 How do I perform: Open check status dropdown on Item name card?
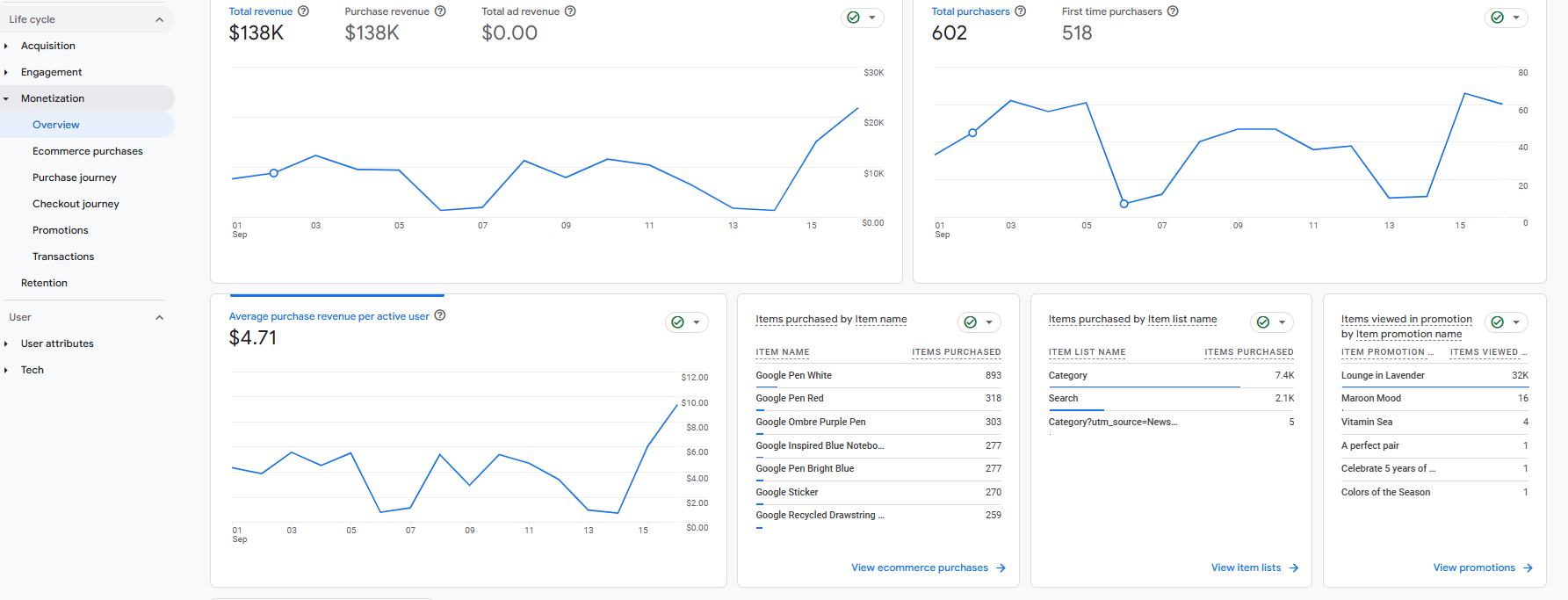point(979,322)
